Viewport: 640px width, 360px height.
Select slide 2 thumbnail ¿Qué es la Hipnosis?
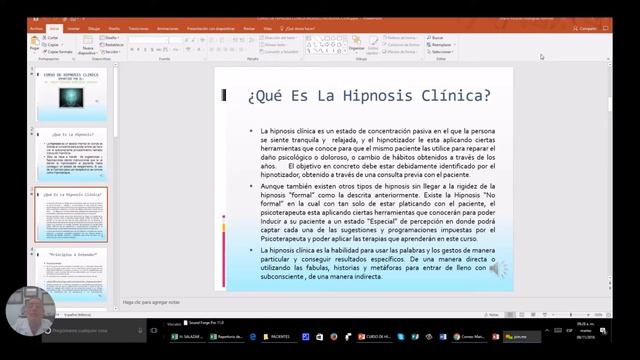72,155
